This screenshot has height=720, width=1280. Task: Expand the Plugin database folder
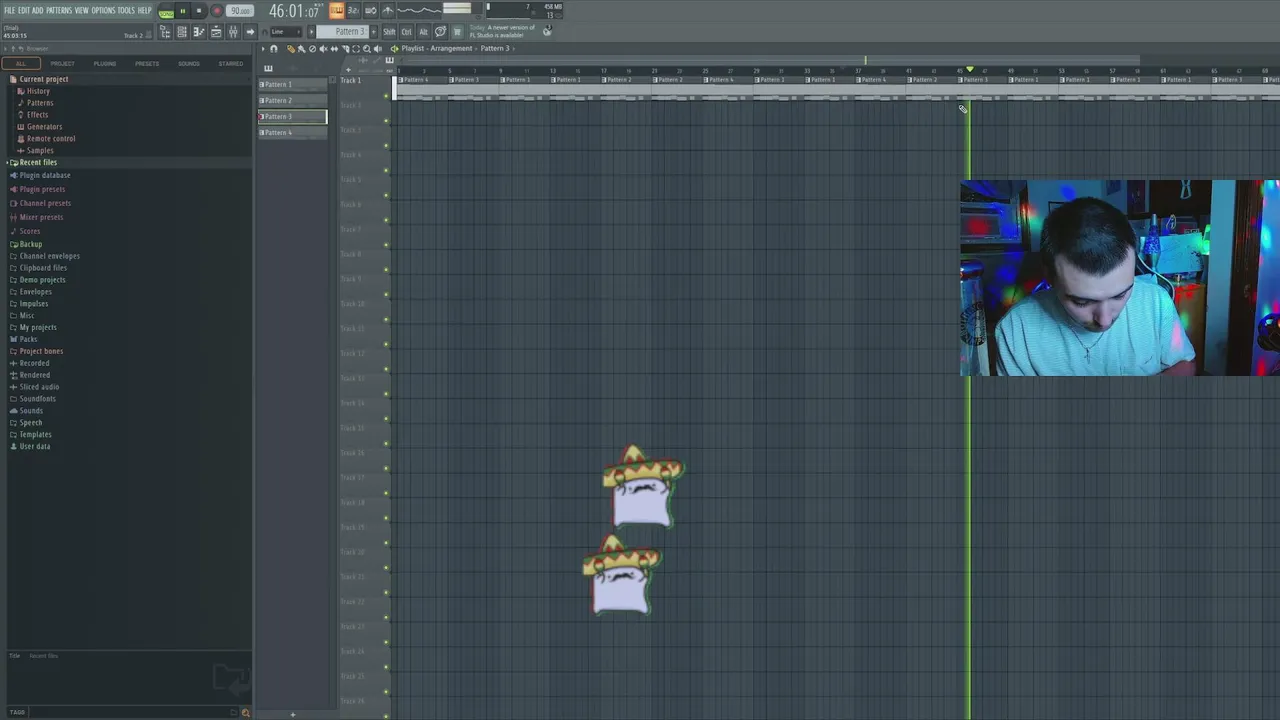click(x=45, y=175)
